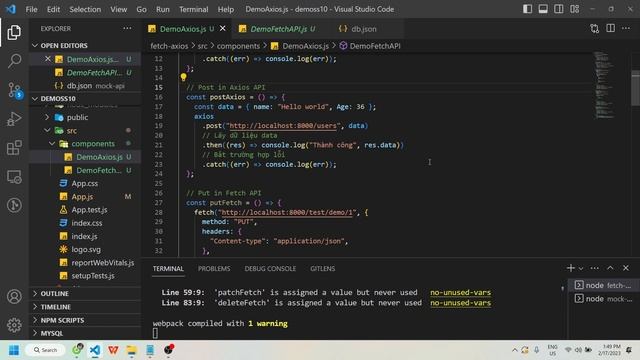
Task: Switch to GitLens panel tab
Action: pyautogui.click(x=322, y=269)
